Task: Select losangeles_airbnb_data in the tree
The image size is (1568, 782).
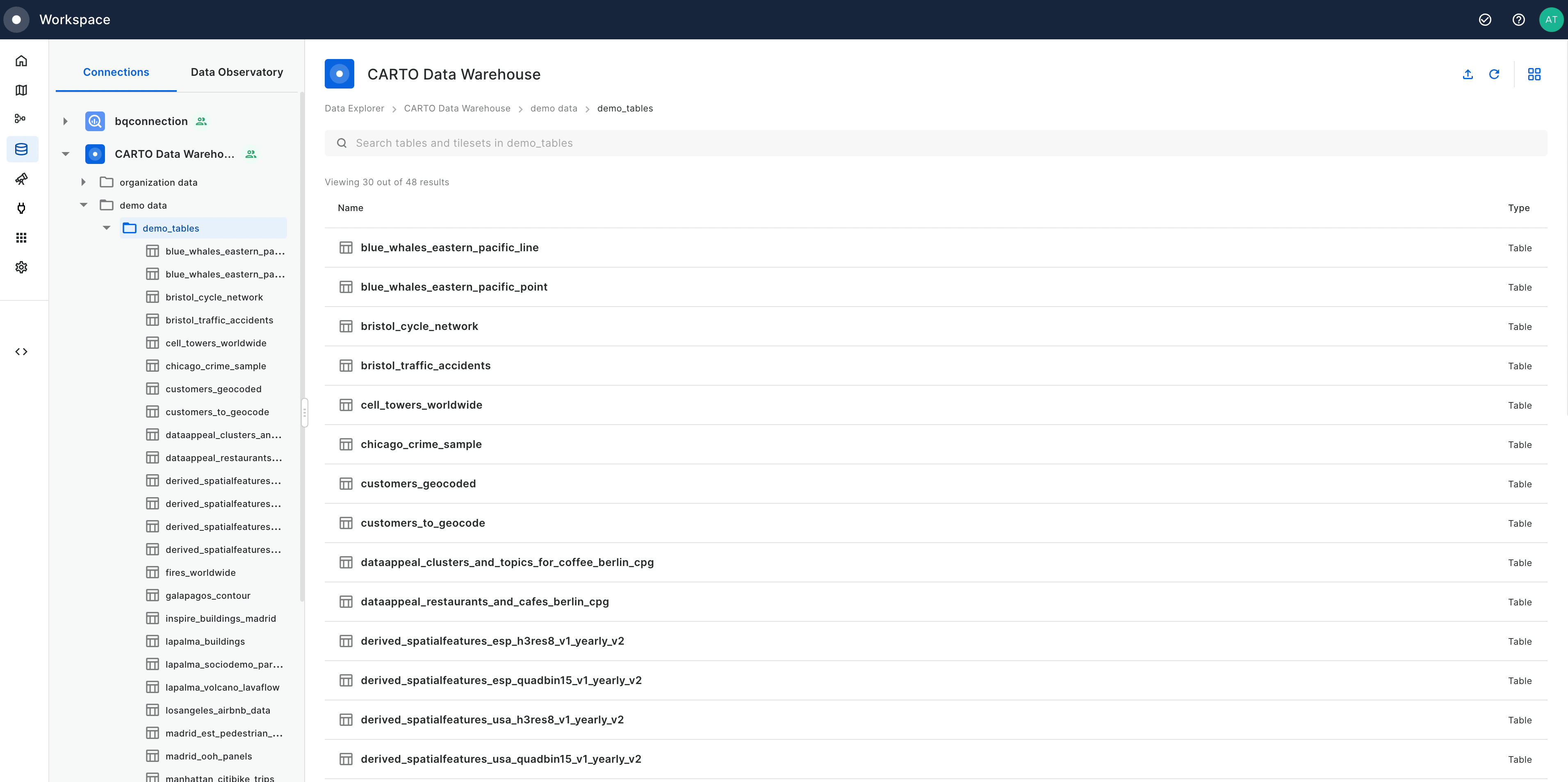Action: point(218,710)
